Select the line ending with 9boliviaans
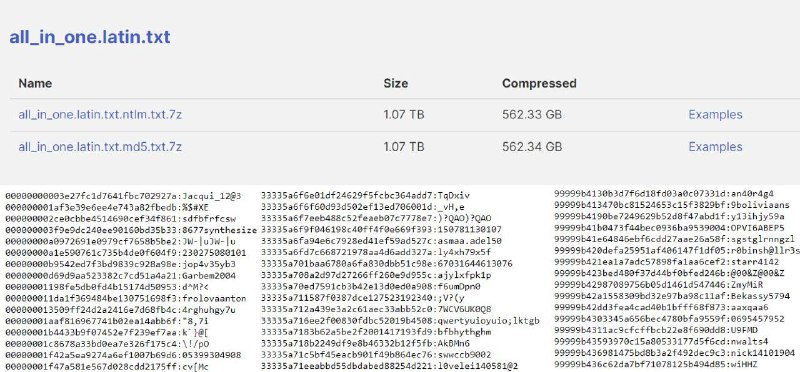800x372 pixels. click(x=673, y=206)
